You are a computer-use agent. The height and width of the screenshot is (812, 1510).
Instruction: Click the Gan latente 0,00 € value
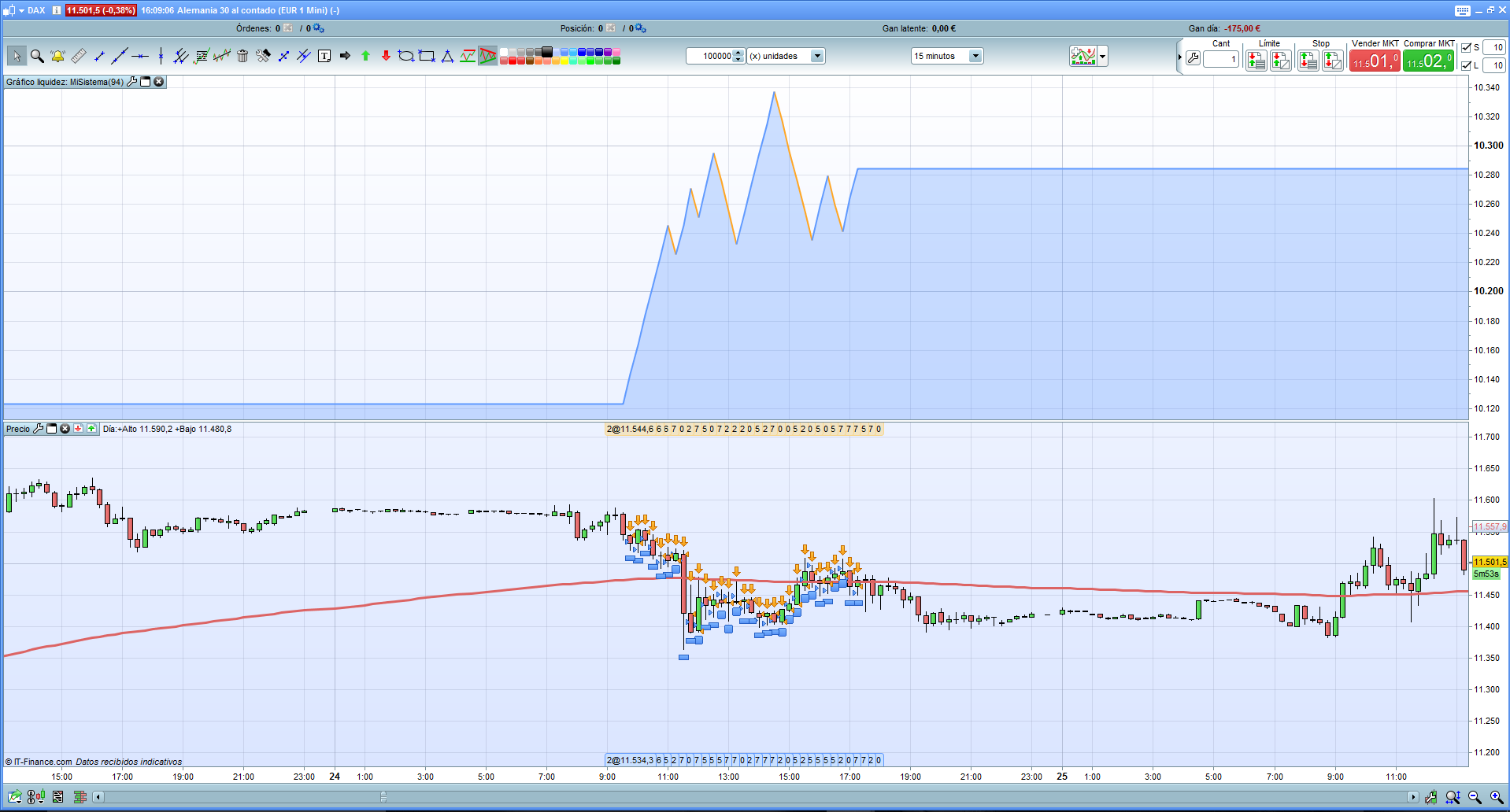click(944, 28)
